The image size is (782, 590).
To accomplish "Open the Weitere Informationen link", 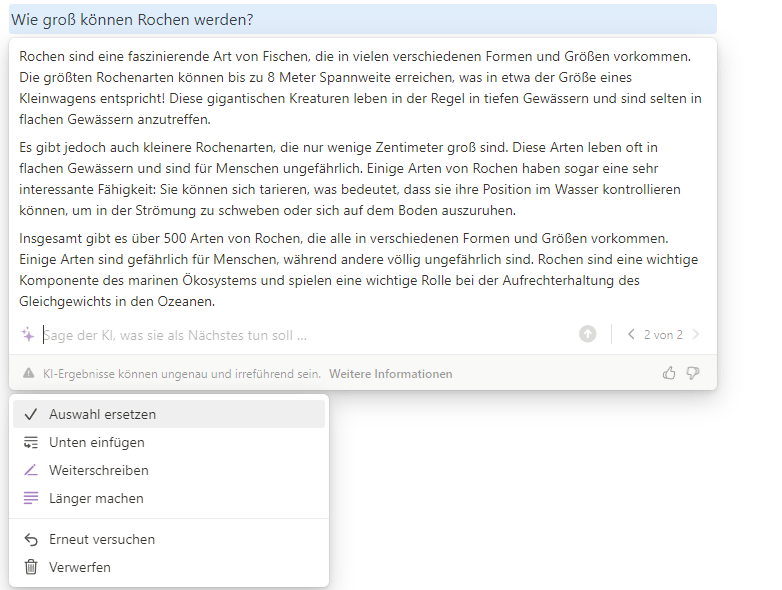I will 390,374.
